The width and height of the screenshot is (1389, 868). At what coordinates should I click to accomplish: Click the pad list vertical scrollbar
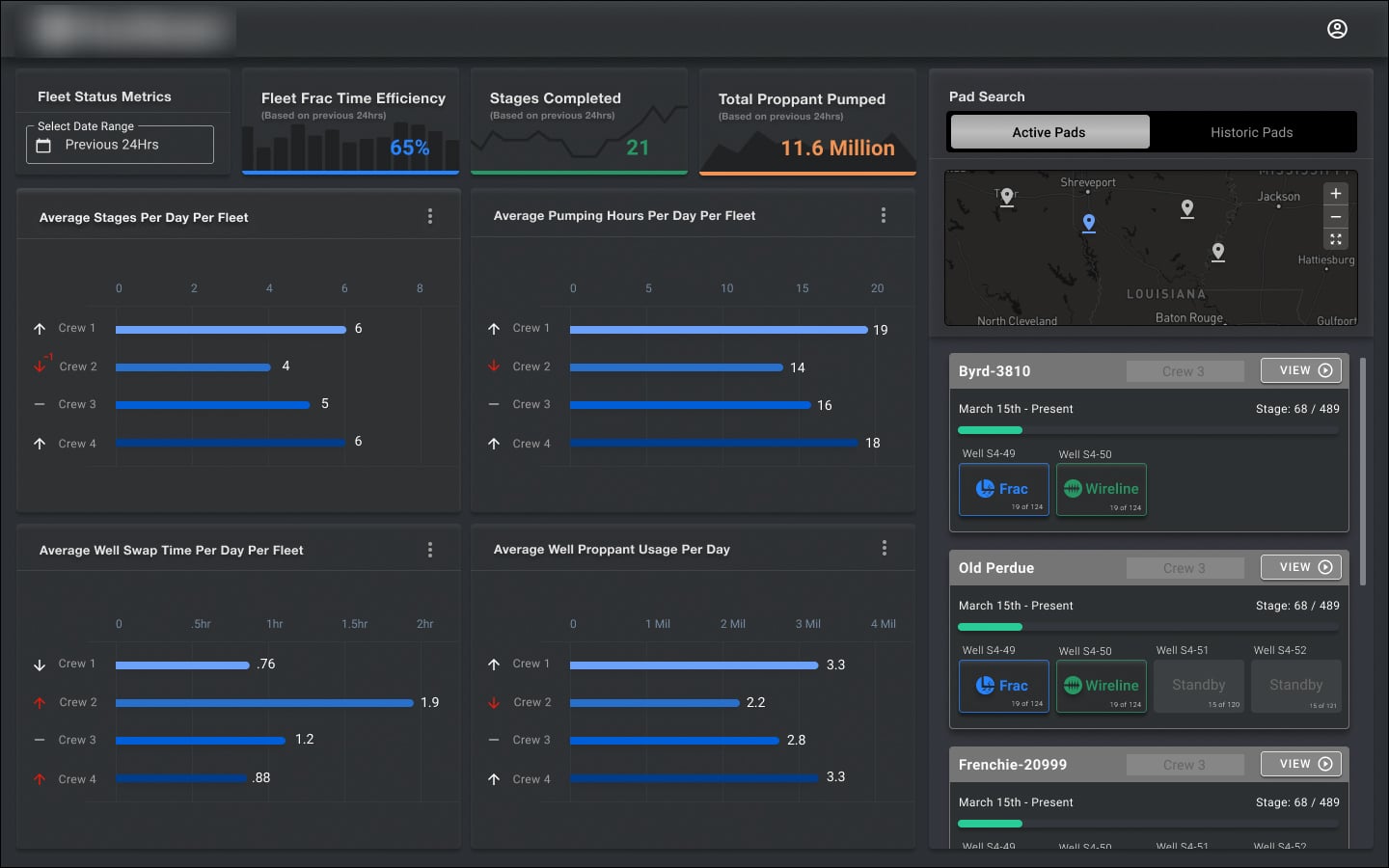coord(1363,472)
